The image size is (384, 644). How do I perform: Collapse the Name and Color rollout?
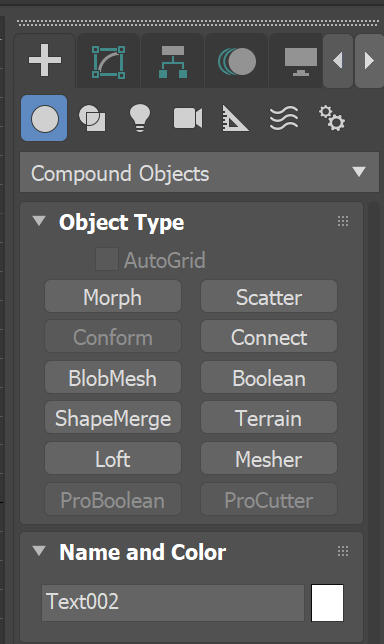pyautogui.click(x=39, y=551)
